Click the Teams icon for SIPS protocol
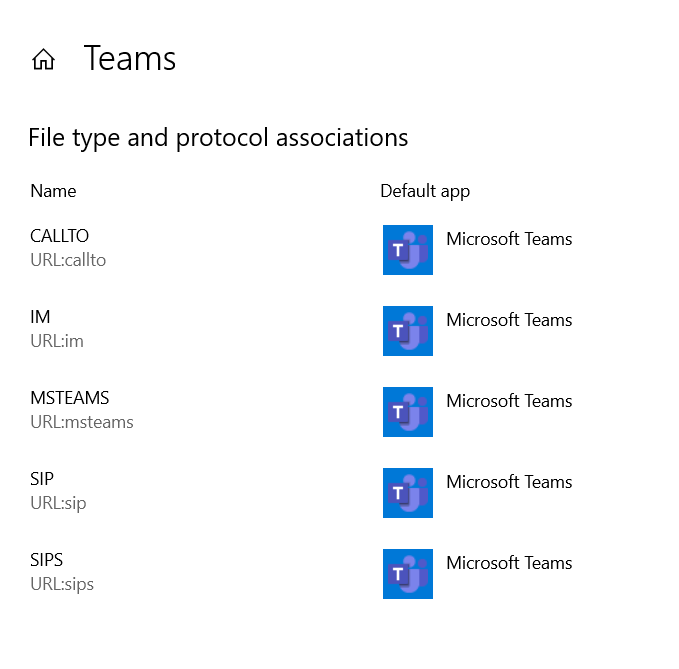The image size is (679, 669). pyautogui.click(x=407, y=574)
